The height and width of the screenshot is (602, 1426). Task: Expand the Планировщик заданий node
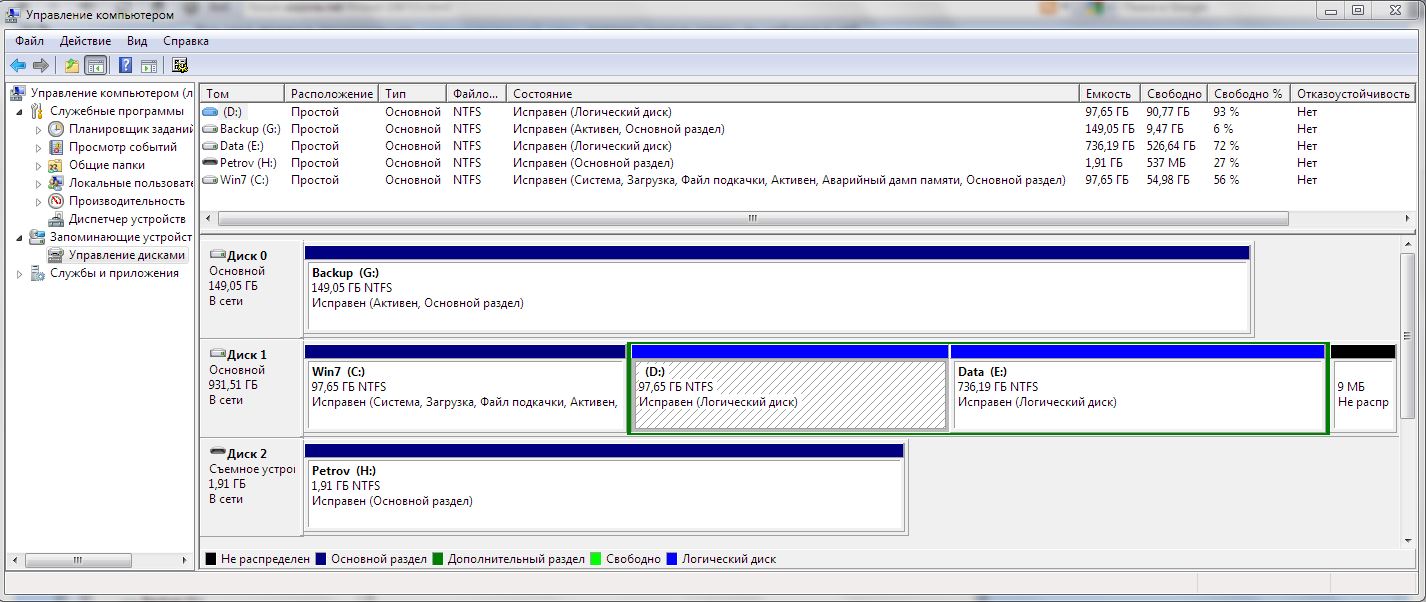point(39,129)
